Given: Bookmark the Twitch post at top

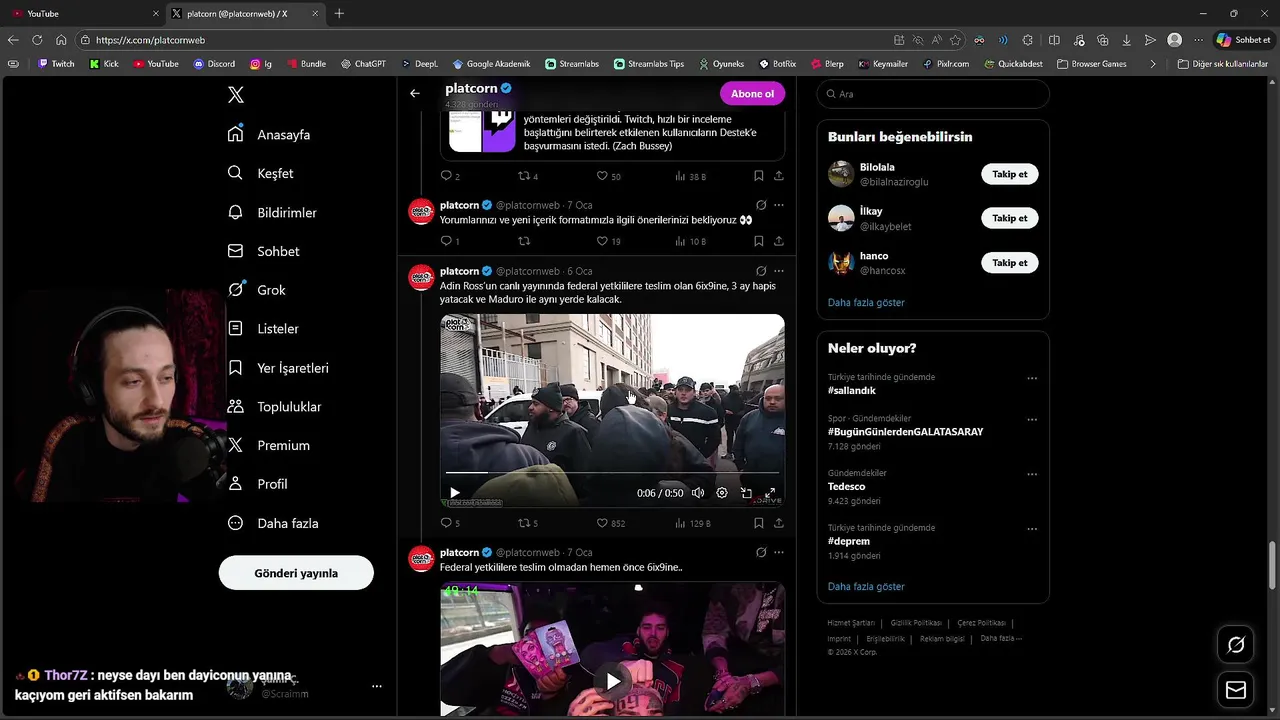Looking at the screenshot, I should [x=758, y=176].
